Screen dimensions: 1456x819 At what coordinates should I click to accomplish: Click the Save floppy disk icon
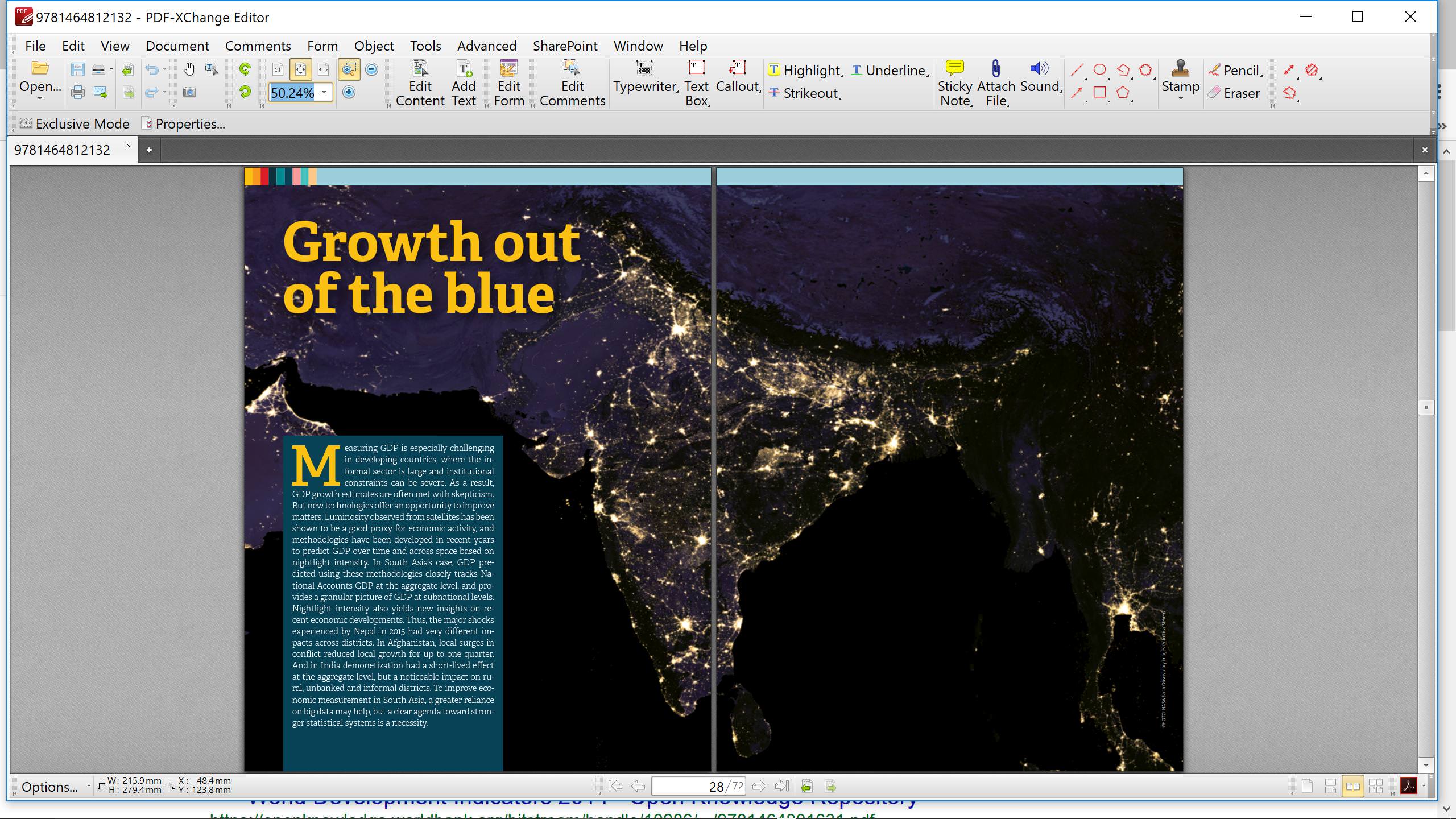tap(77, 69)
